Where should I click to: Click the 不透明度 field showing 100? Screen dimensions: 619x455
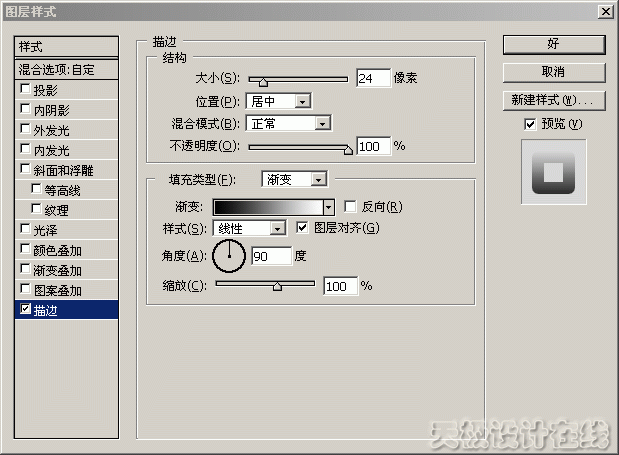click(x=373, y=146)
